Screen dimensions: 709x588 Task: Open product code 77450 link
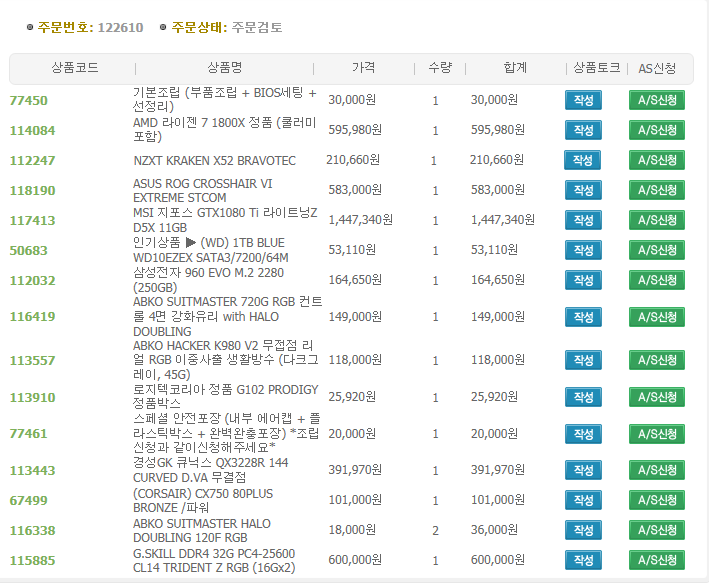28,101
